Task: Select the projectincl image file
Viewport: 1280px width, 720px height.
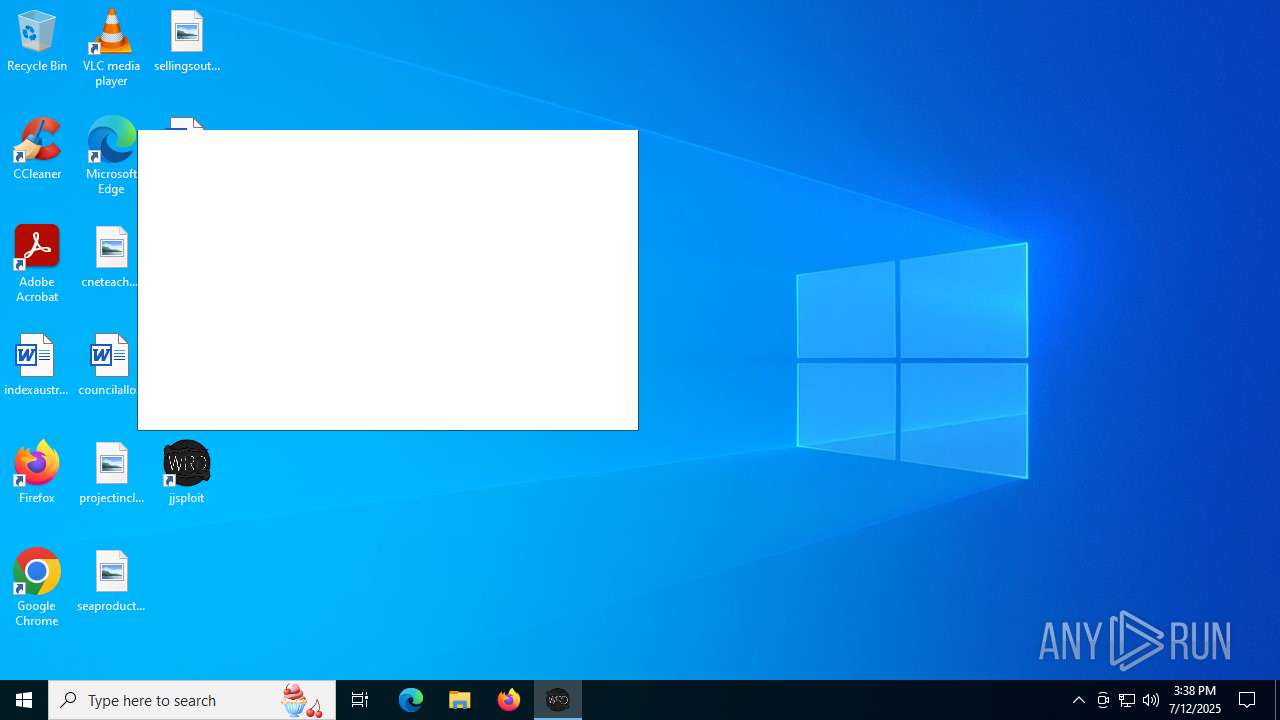Action: click(x=111, y=474)
